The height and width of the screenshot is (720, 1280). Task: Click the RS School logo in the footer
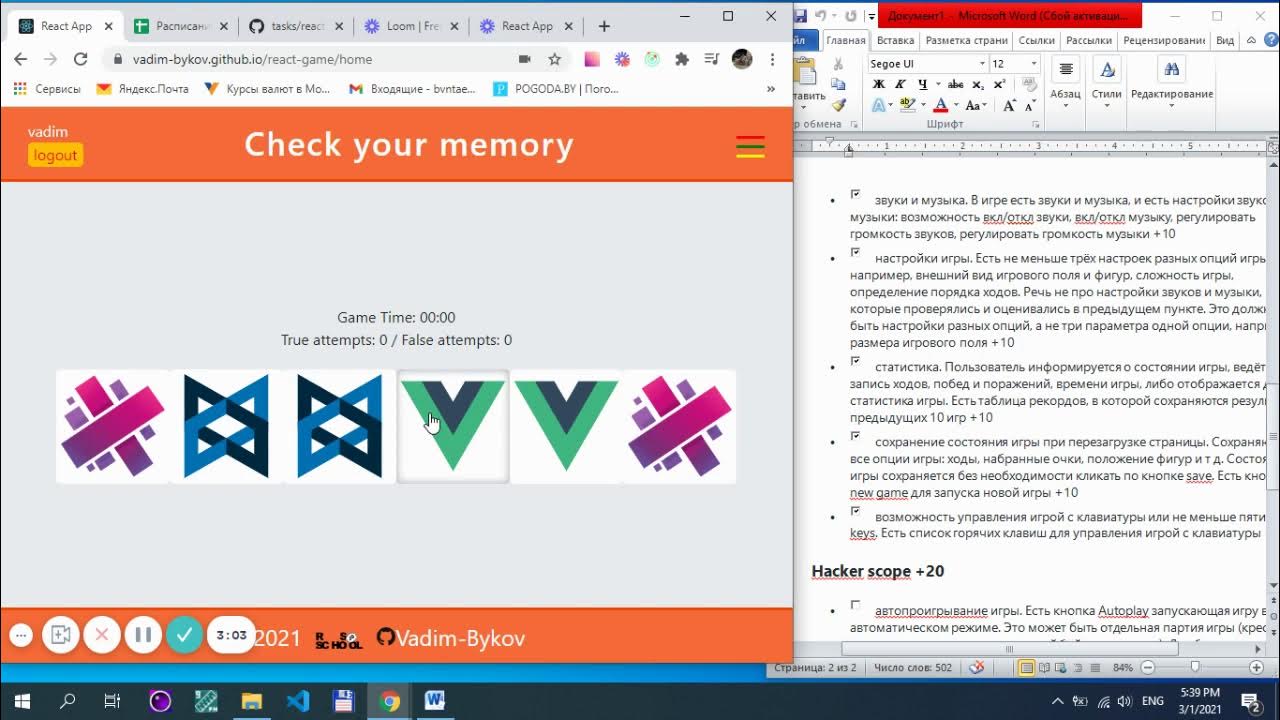point(338,640)
